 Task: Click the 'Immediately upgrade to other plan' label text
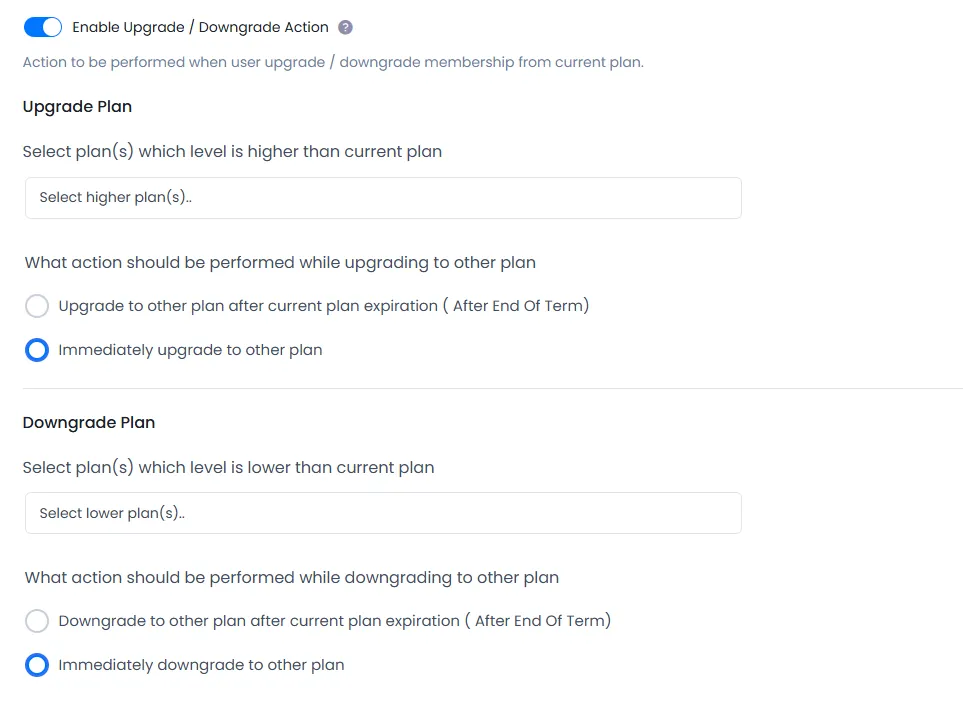coord(190,350)
